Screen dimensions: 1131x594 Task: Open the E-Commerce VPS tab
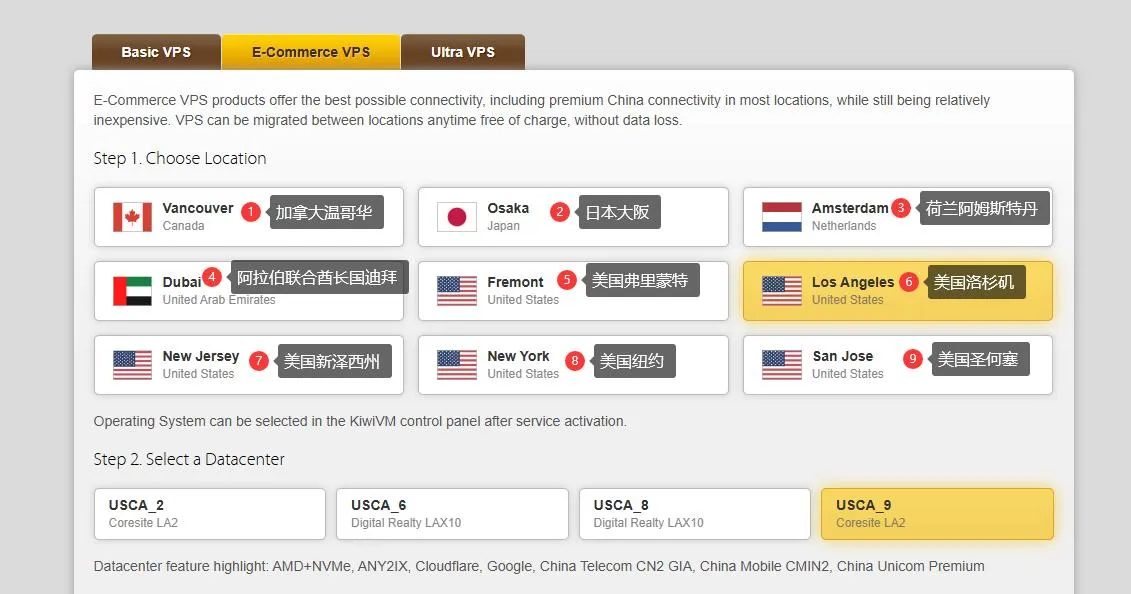311,52
